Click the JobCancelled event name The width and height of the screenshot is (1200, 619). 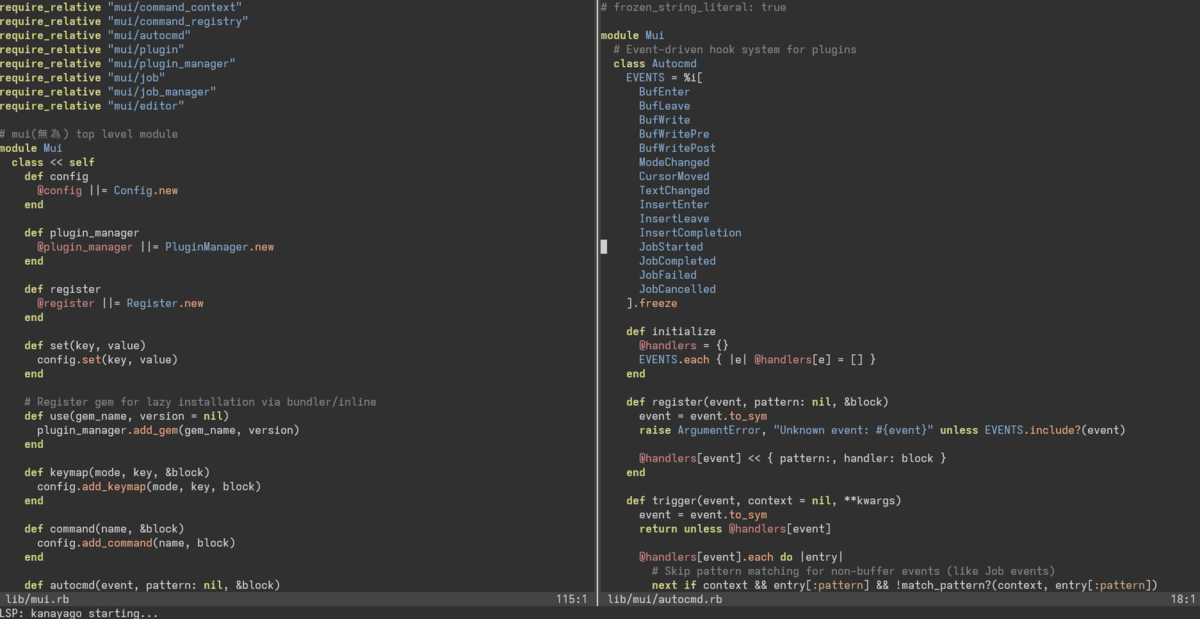click(677, 289)
